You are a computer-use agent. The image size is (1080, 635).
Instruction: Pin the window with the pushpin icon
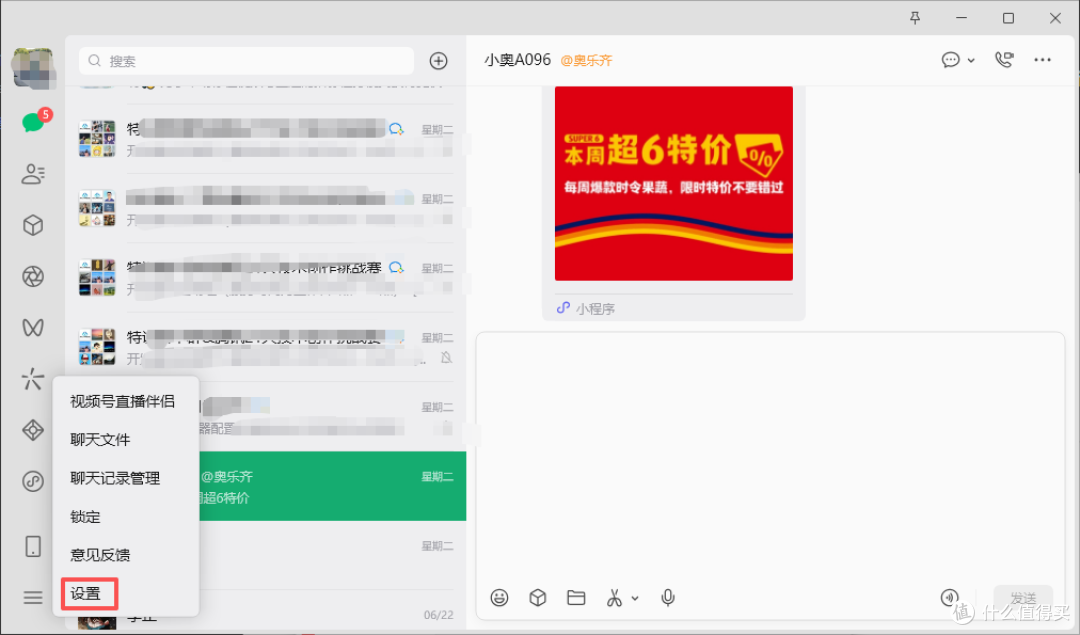click(915, 19)
